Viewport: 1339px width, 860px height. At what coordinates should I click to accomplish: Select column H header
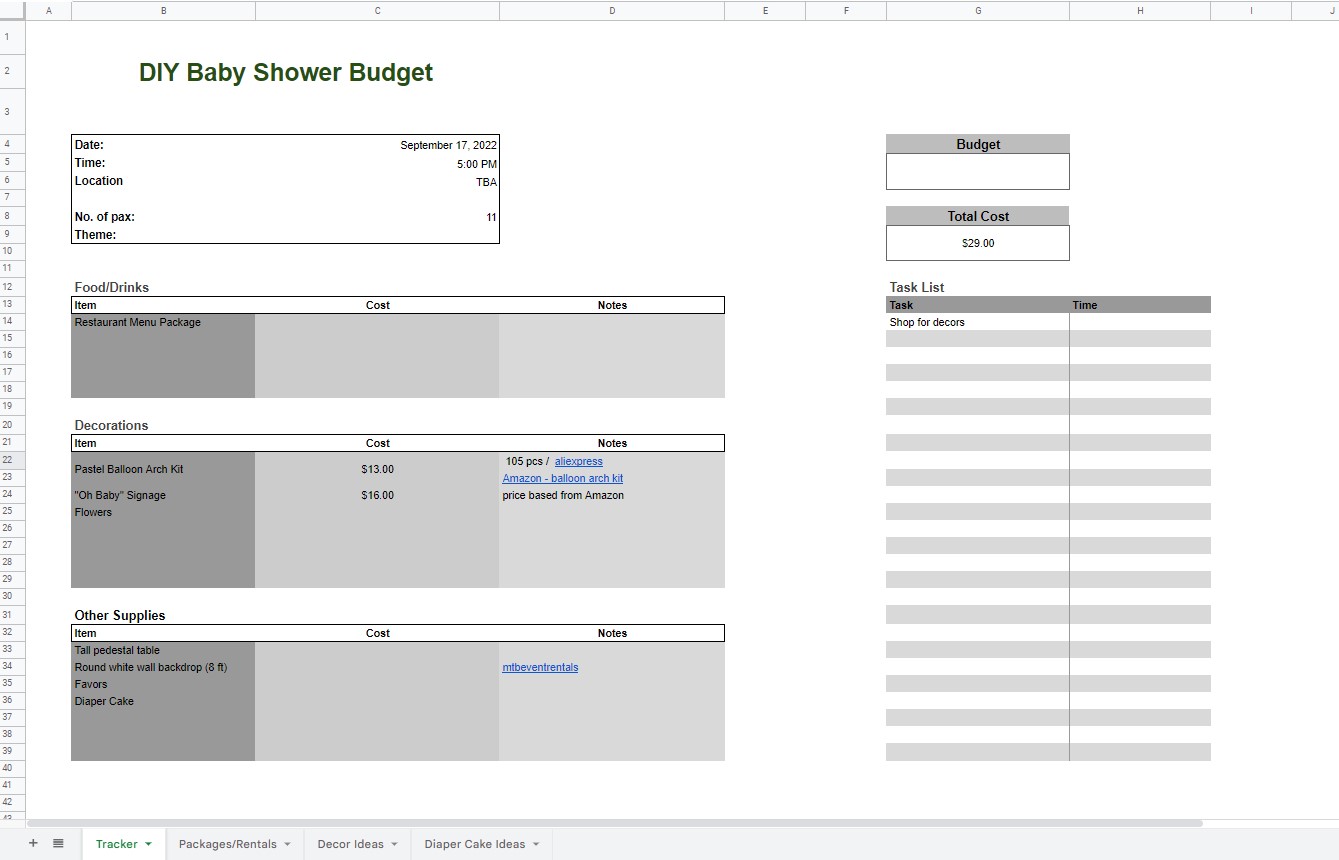pyautogui.click(x=1140, y=10)
